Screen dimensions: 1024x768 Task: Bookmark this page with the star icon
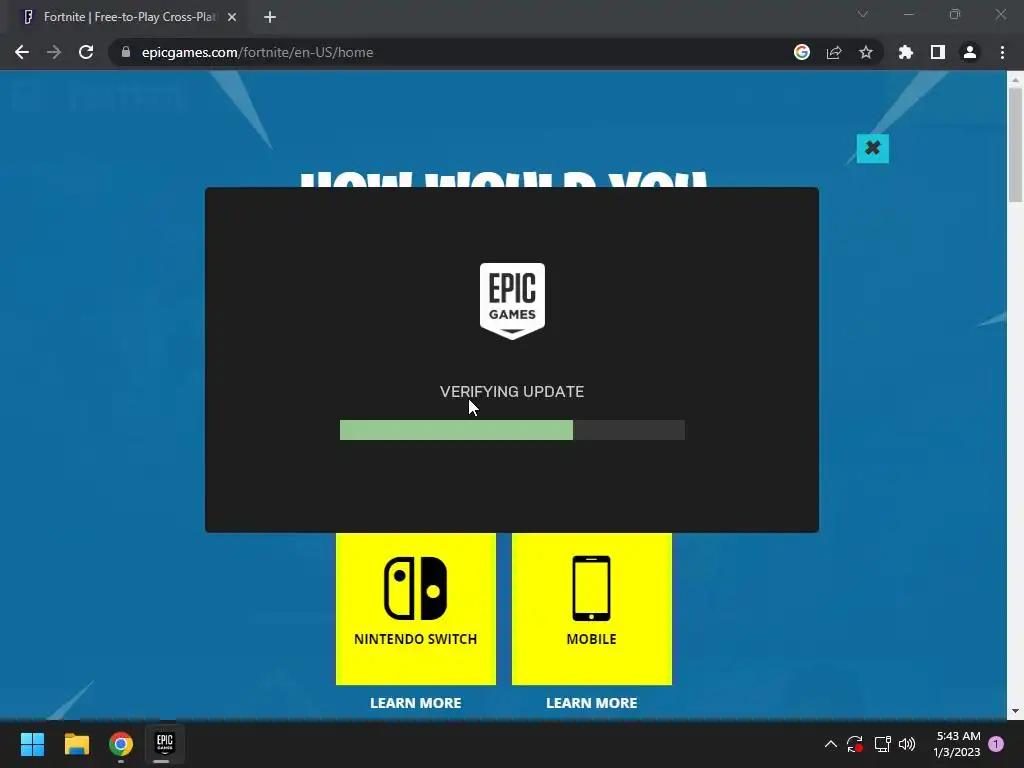click(x=866, y=52)
